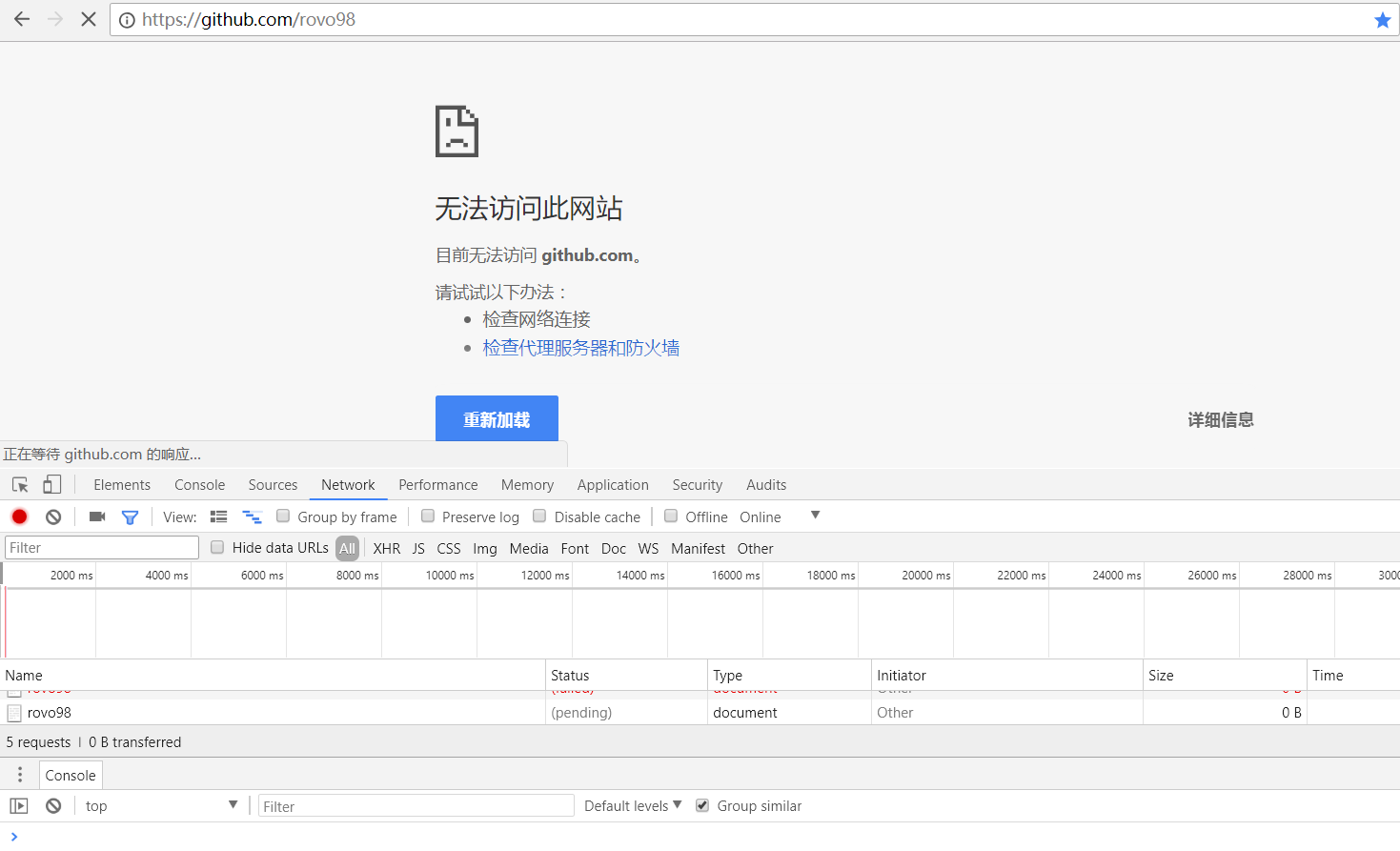Open the network throttling dropdown arrow

pyautogui.click(x=815, y=516)
